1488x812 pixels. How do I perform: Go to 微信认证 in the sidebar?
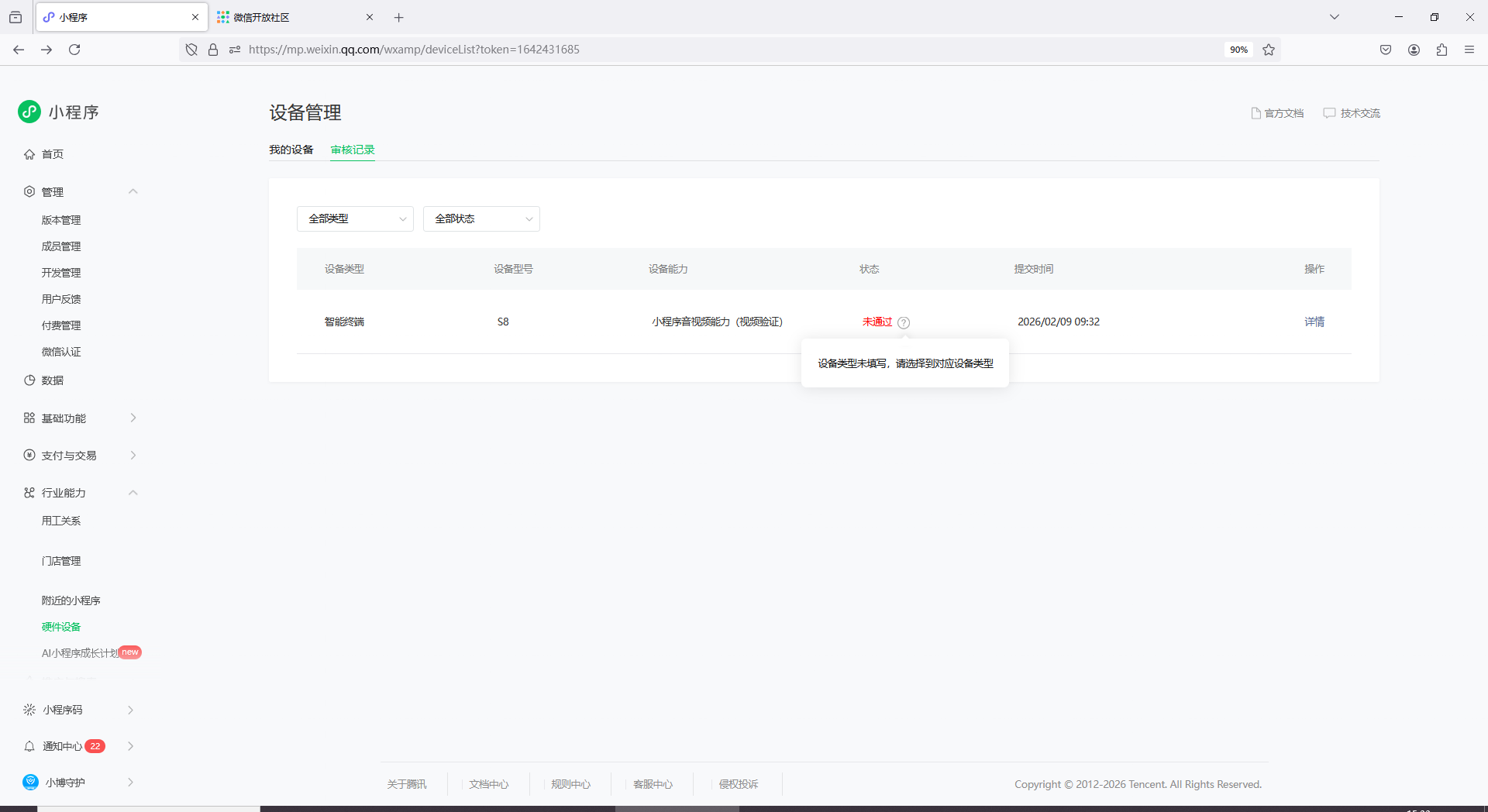[x=61, y=352]
